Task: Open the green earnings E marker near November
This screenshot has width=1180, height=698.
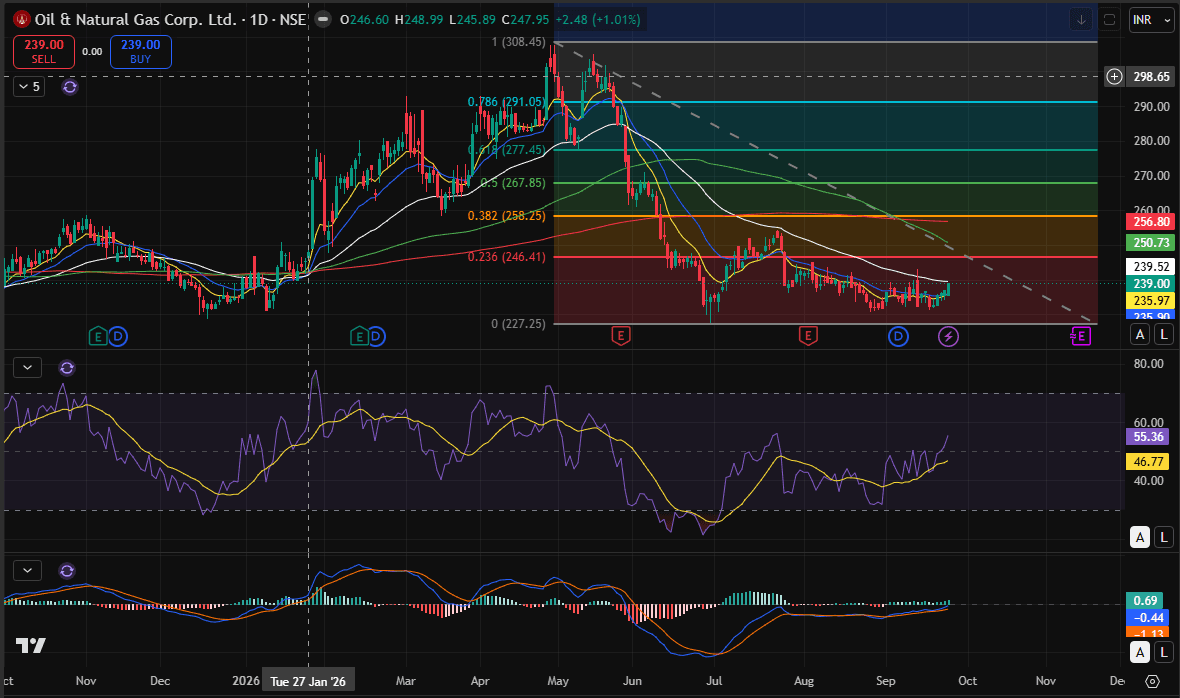Action: (98, 336)
